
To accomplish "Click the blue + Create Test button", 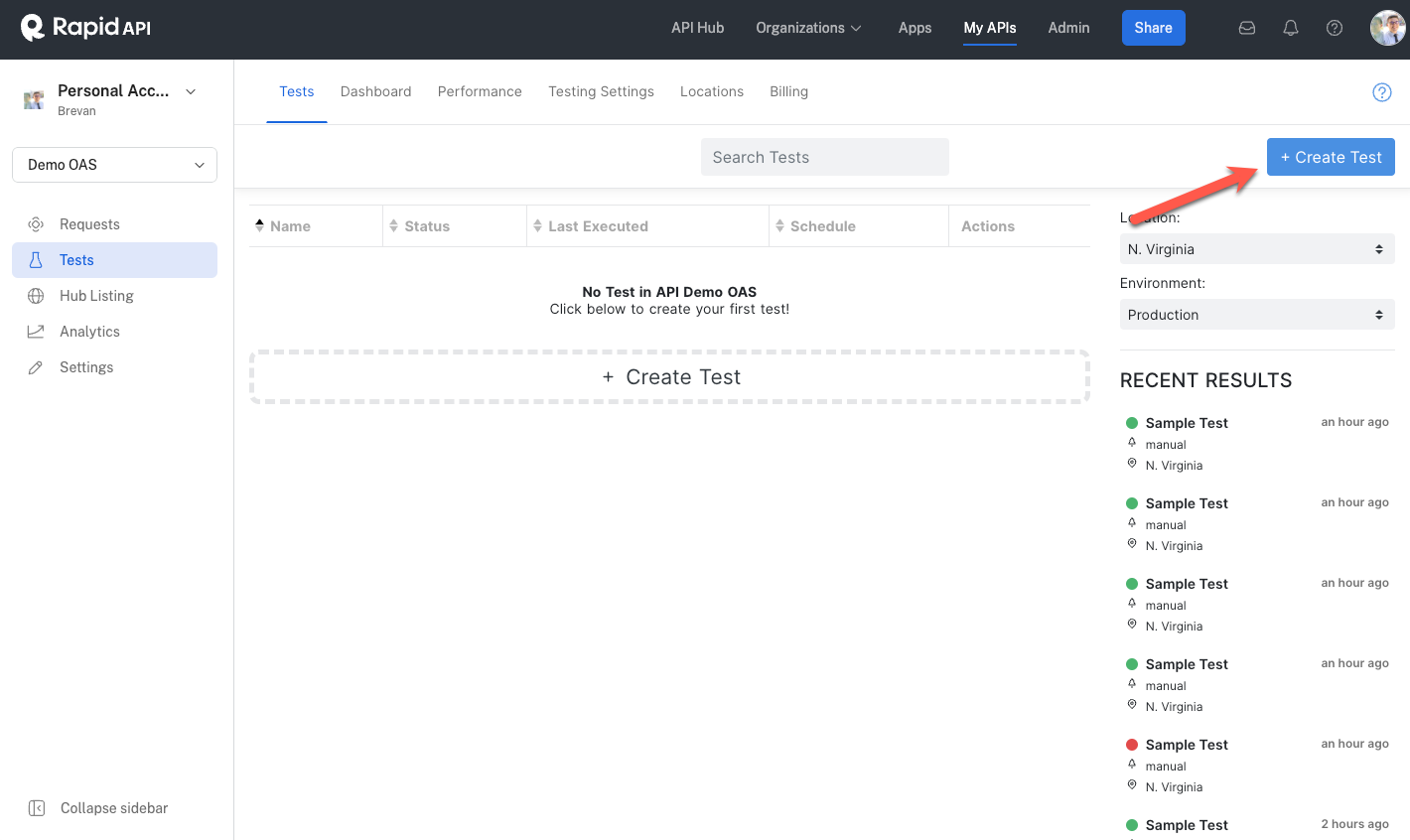I will pyautogui.click(x=1331, y=157).
